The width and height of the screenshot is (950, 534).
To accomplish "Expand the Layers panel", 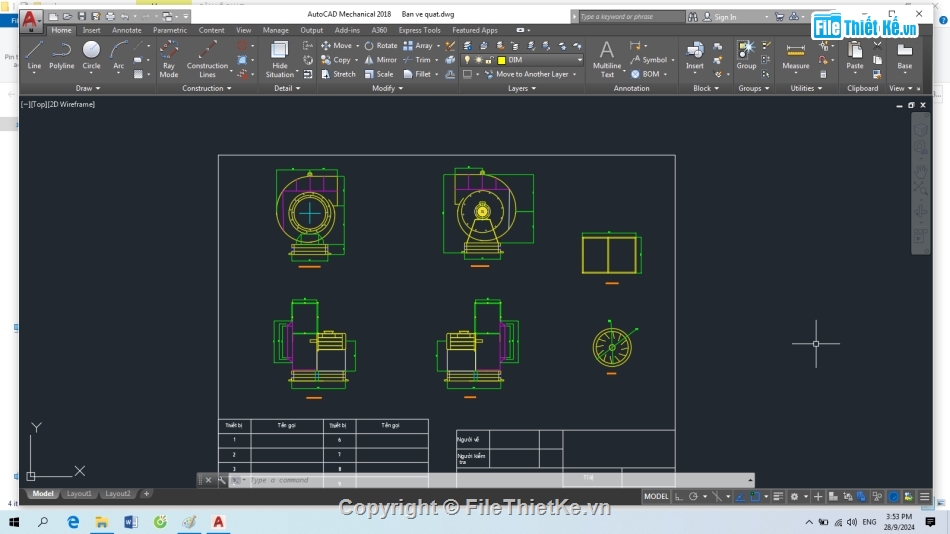I will click(x=522, y=88).
